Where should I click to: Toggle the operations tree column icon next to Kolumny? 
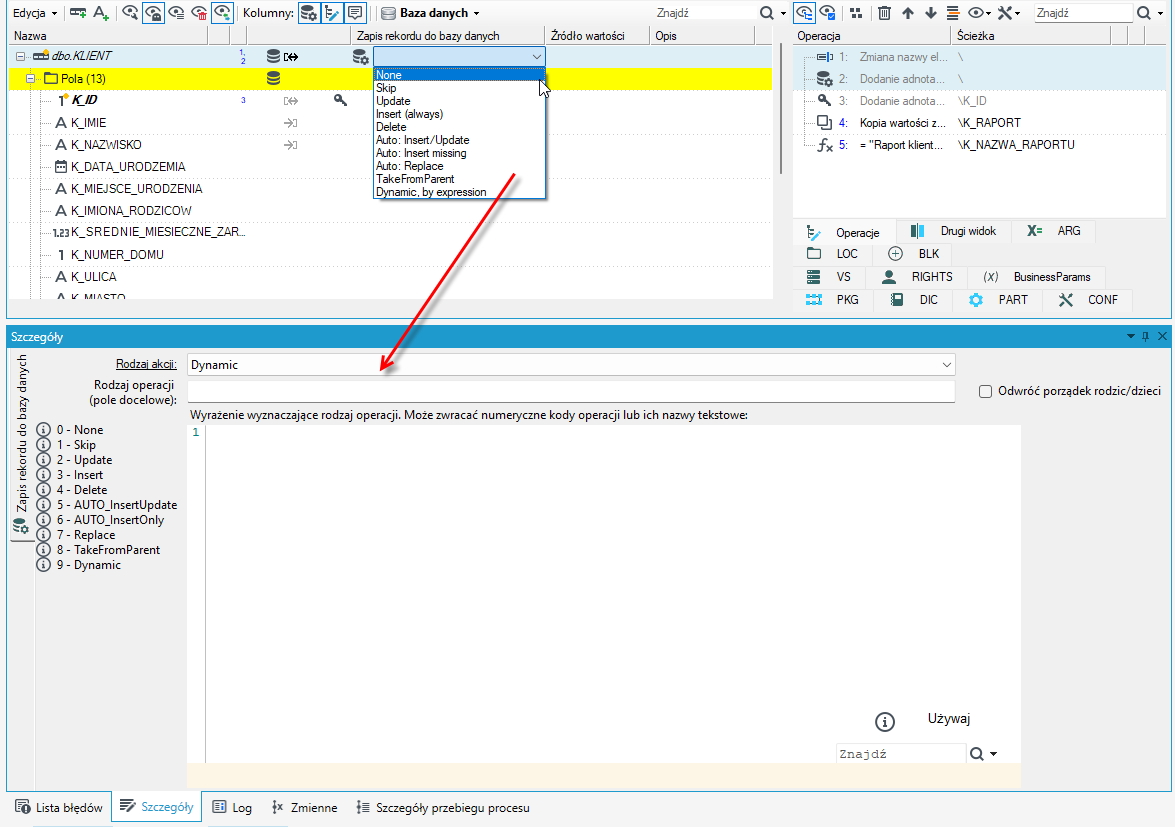tap(331, 13)
